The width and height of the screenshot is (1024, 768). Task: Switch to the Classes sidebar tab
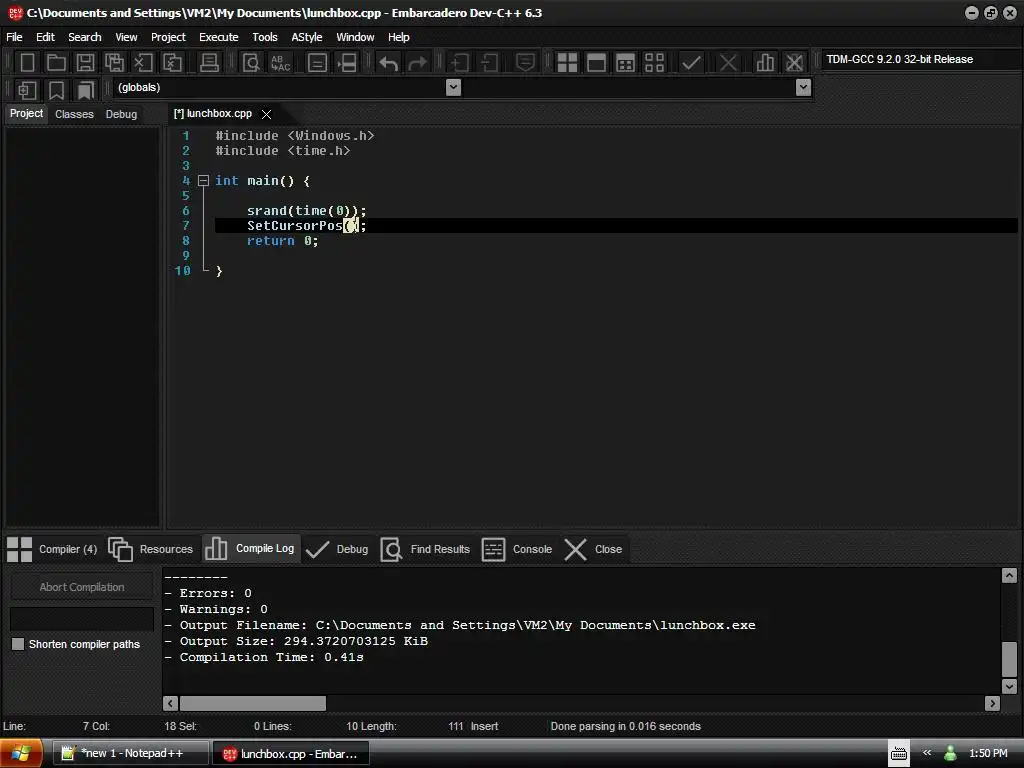click(x=74, y=114)
